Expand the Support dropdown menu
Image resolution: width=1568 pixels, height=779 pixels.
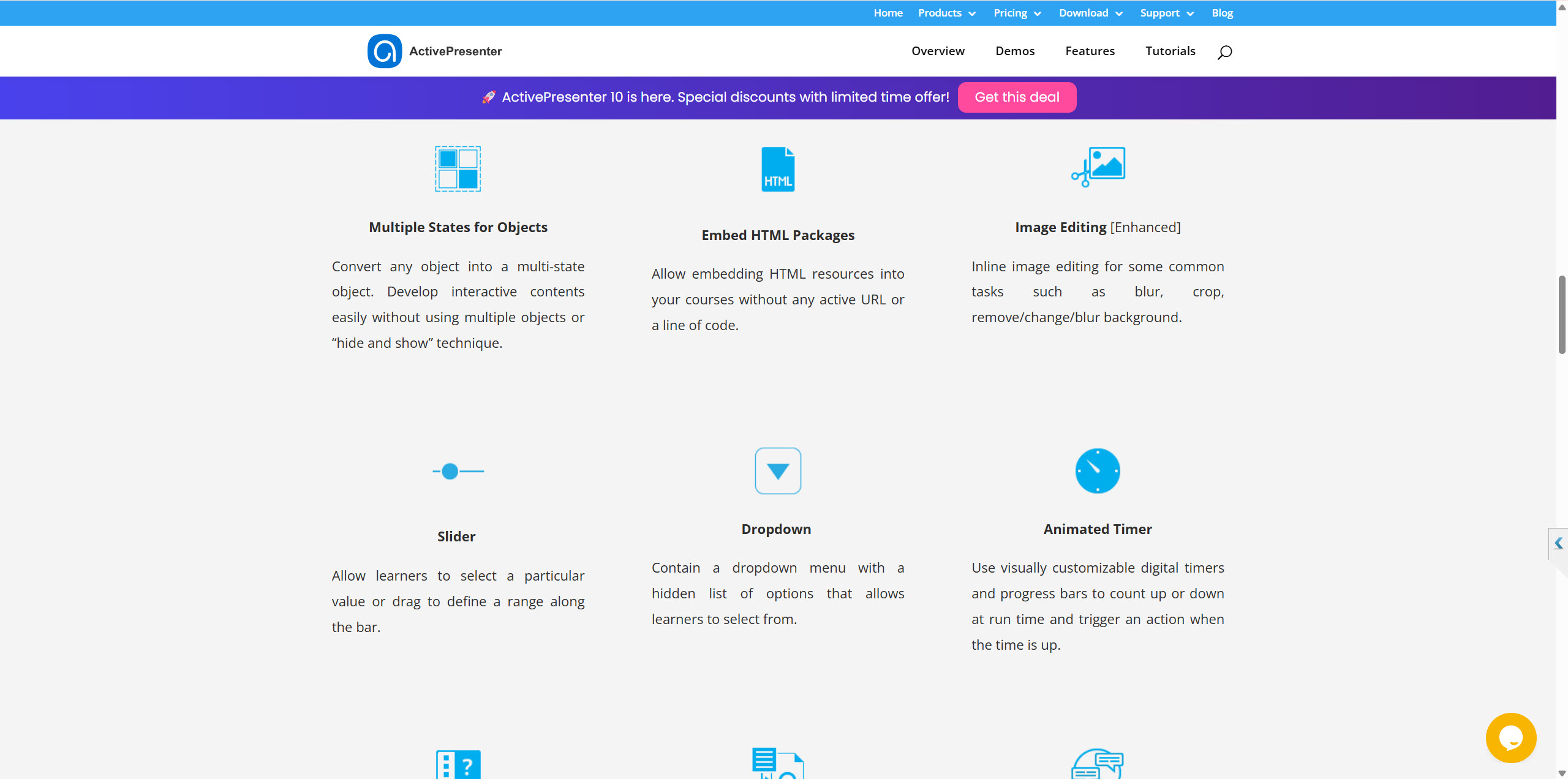point(1166,13)
